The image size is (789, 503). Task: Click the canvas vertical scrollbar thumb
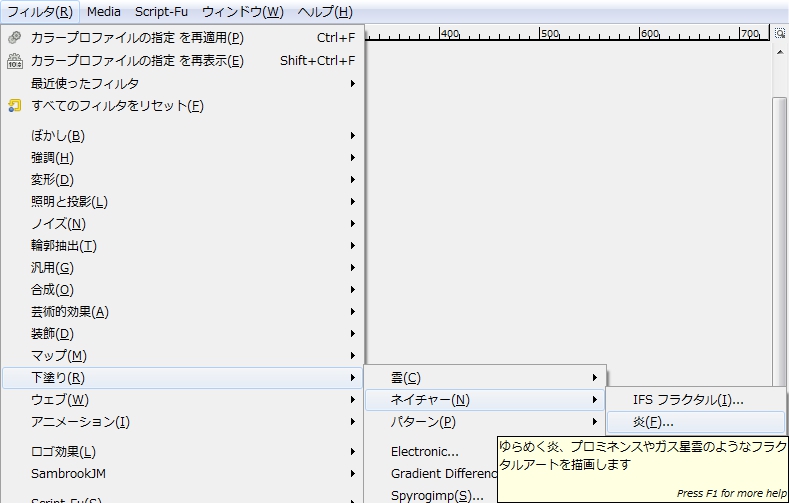[x=780, y=241]
